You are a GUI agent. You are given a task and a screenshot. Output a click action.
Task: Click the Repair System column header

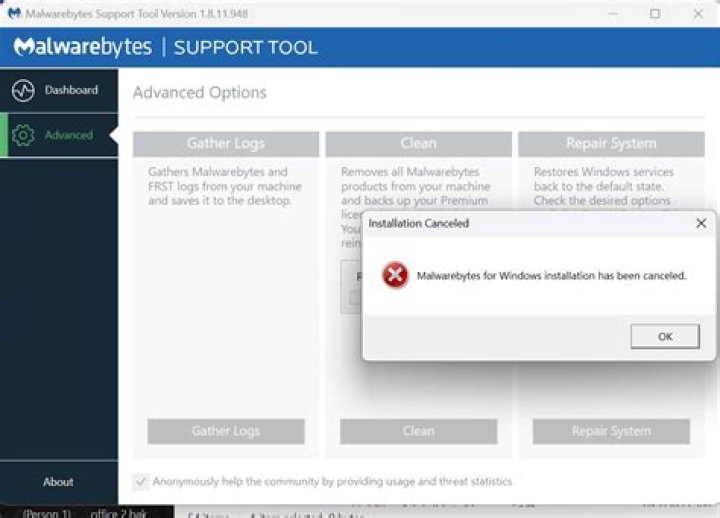(x=611, y=144)
